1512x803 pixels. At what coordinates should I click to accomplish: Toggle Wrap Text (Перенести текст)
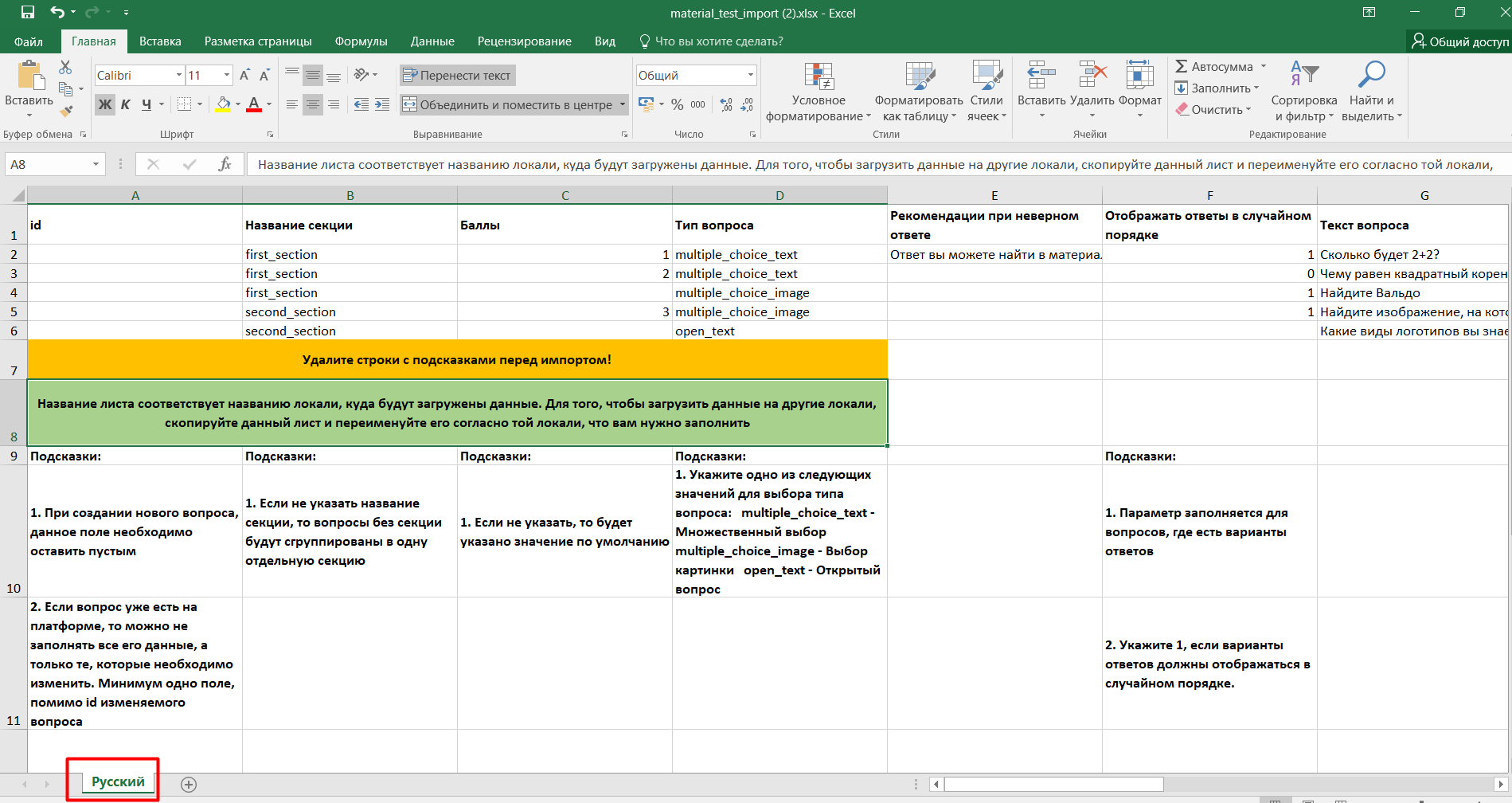click(x=457, y=75)
